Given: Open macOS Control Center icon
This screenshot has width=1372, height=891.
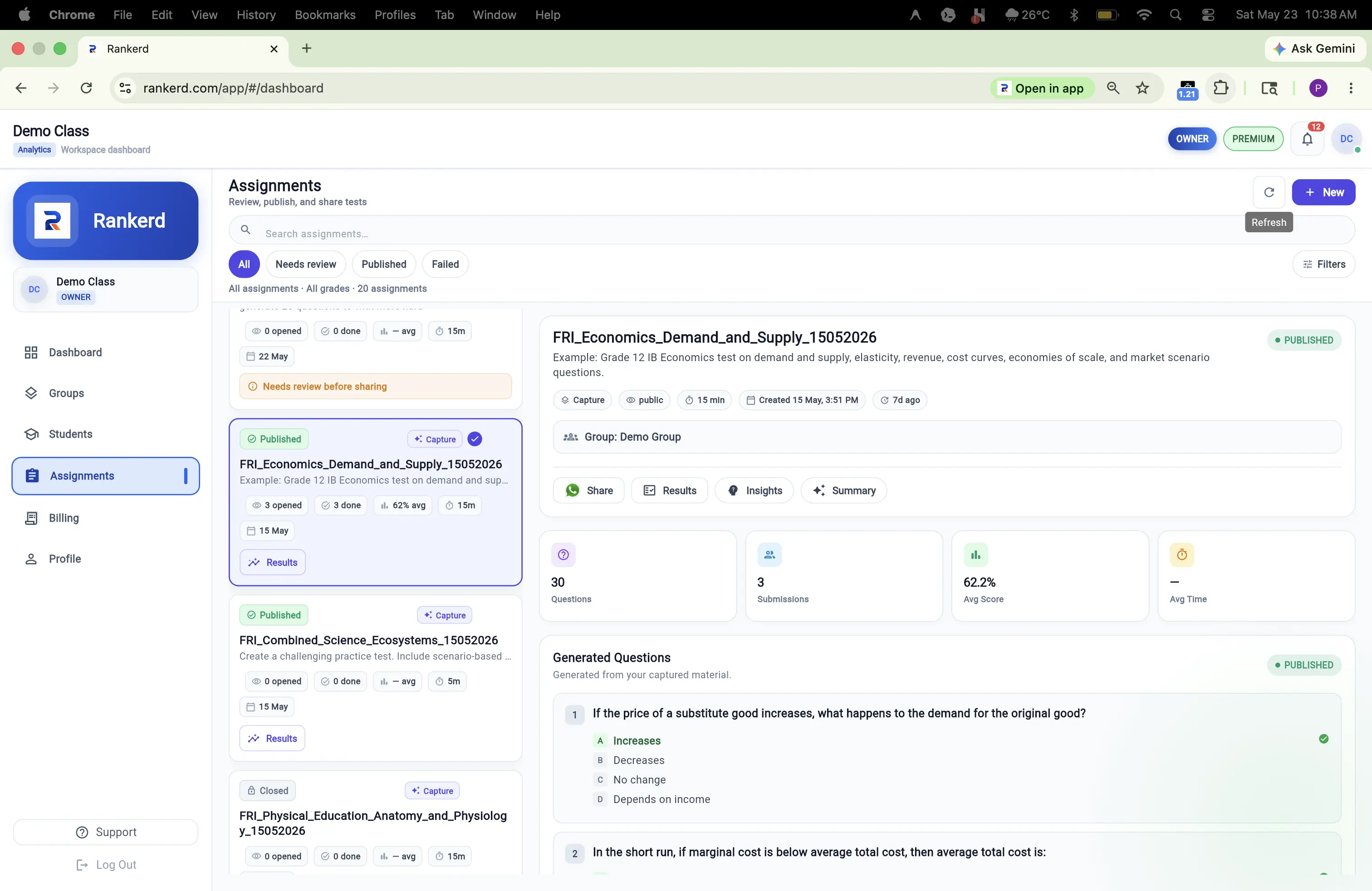Looking at the screenshot, I should coord(1208,15).
